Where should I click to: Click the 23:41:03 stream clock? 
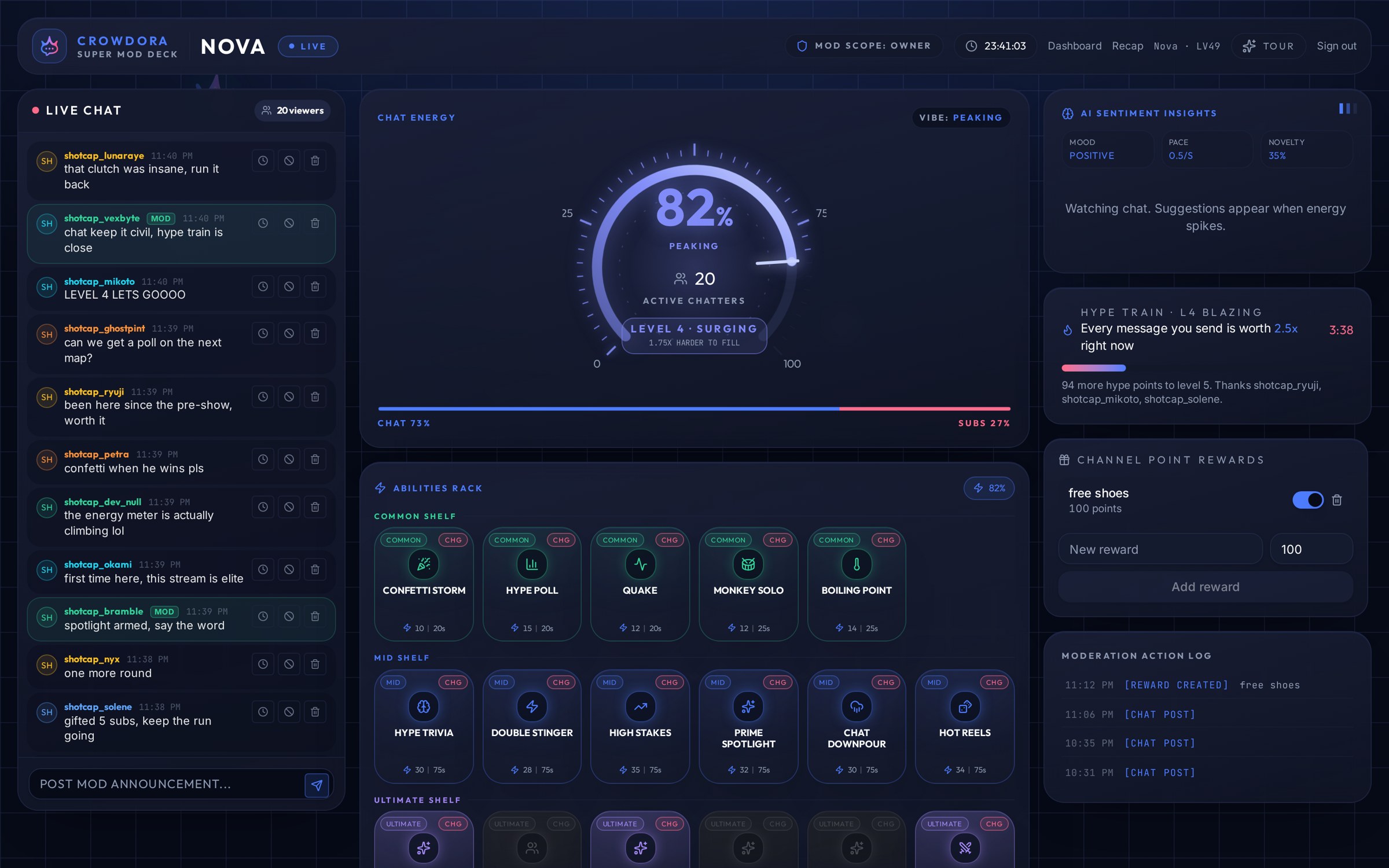995,46
